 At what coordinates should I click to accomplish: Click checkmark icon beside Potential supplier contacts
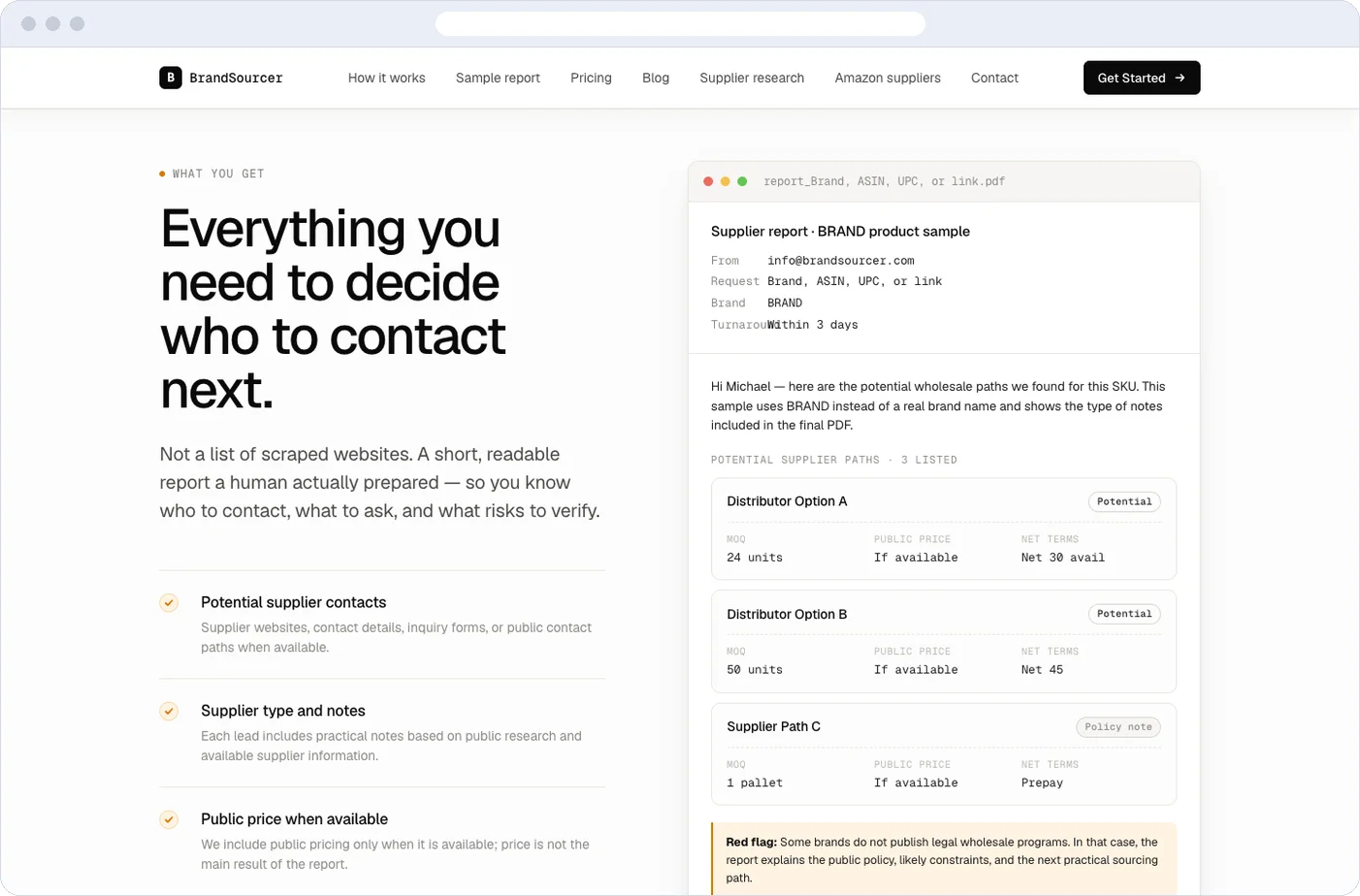click(x=169, y=603)
